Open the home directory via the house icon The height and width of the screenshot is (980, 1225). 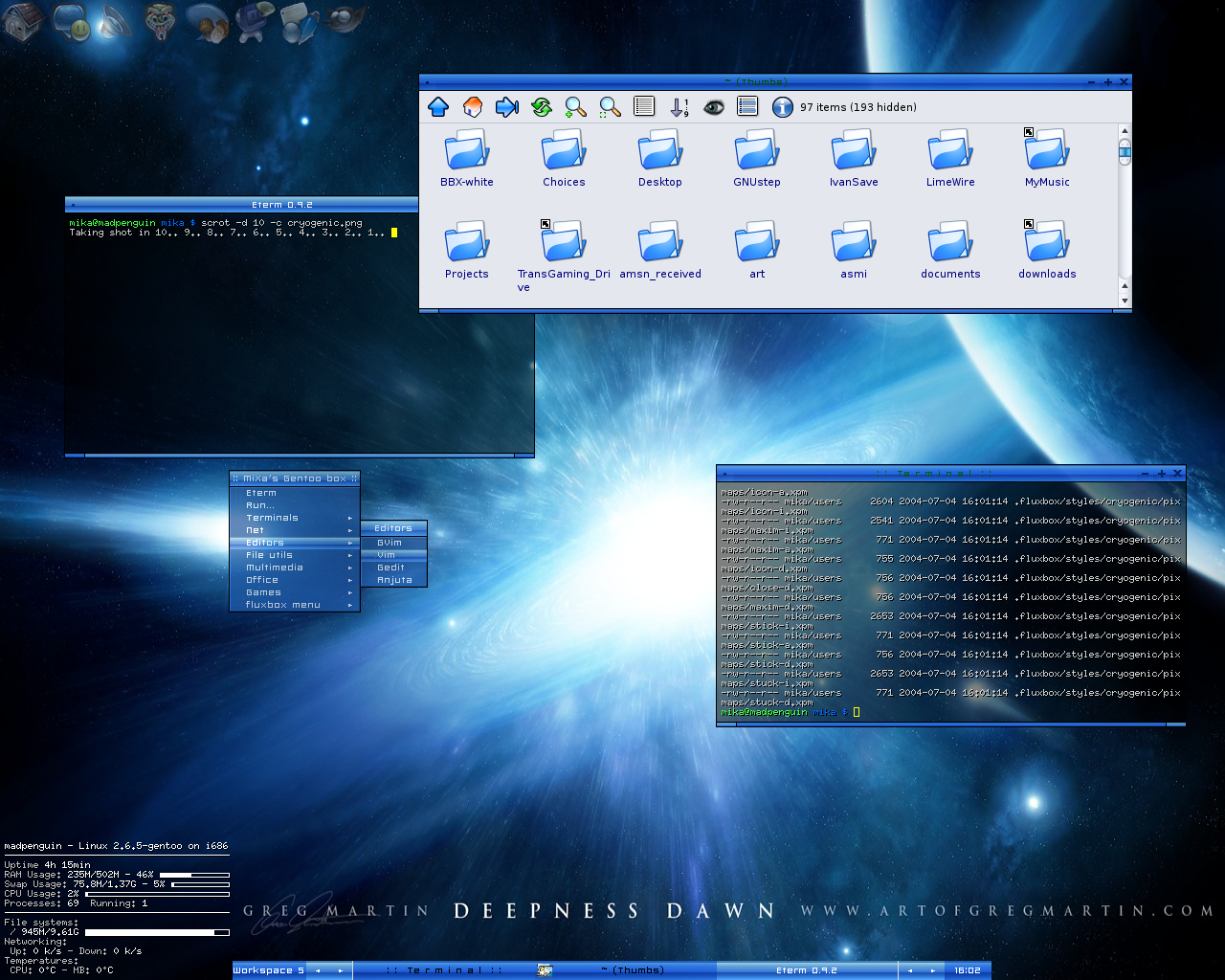[473, 107]
